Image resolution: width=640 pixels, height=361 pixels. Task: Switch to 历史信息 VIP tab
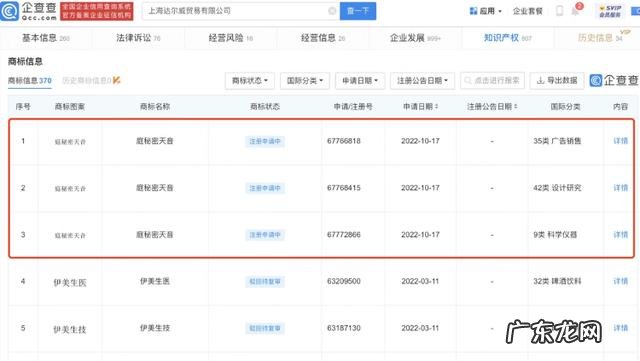(x=600, y=38)
